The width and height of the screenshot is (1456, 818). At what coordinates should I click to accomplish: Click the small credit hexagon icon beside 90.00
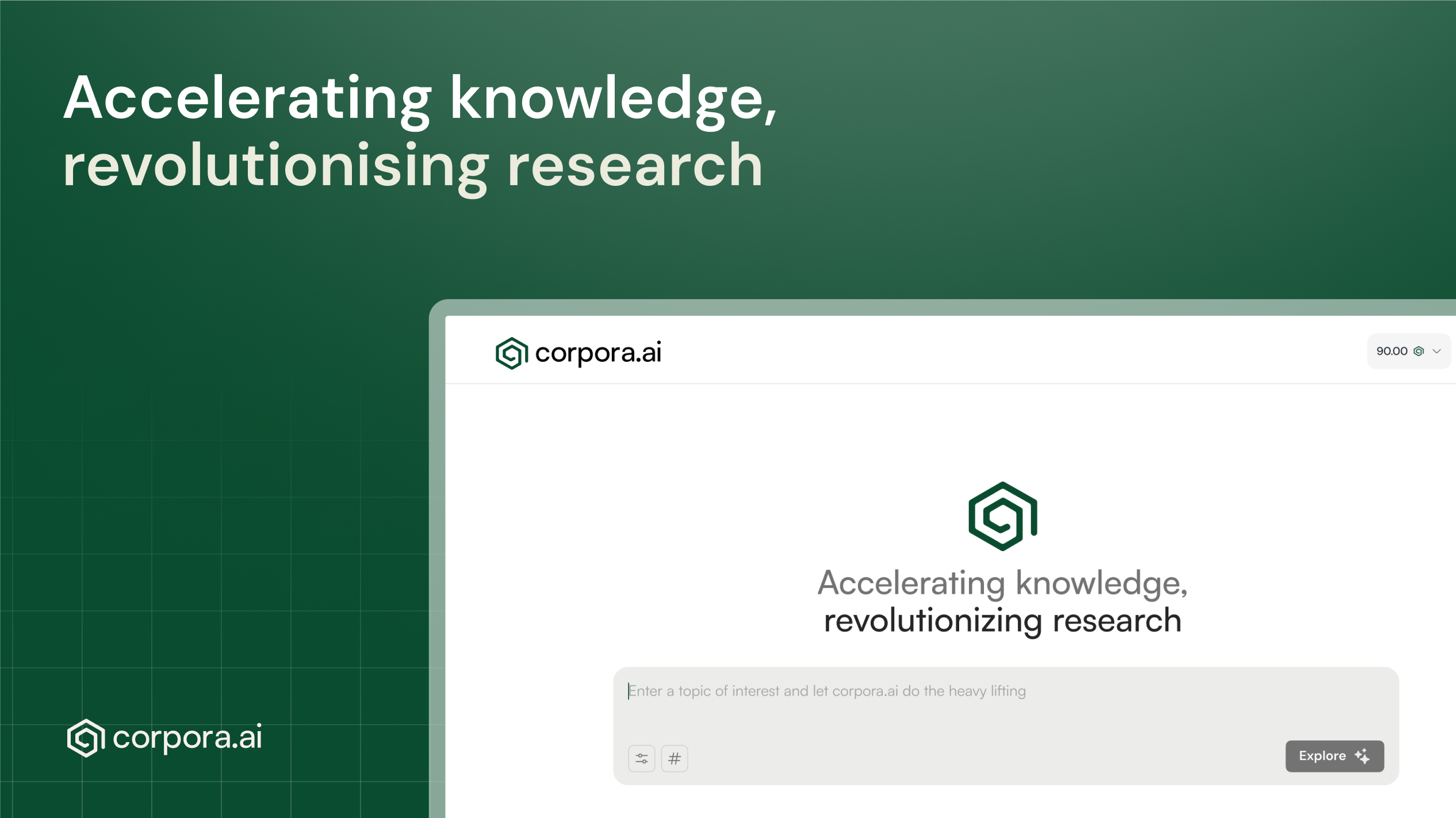pyautogui.click(x=1419, y=351)
